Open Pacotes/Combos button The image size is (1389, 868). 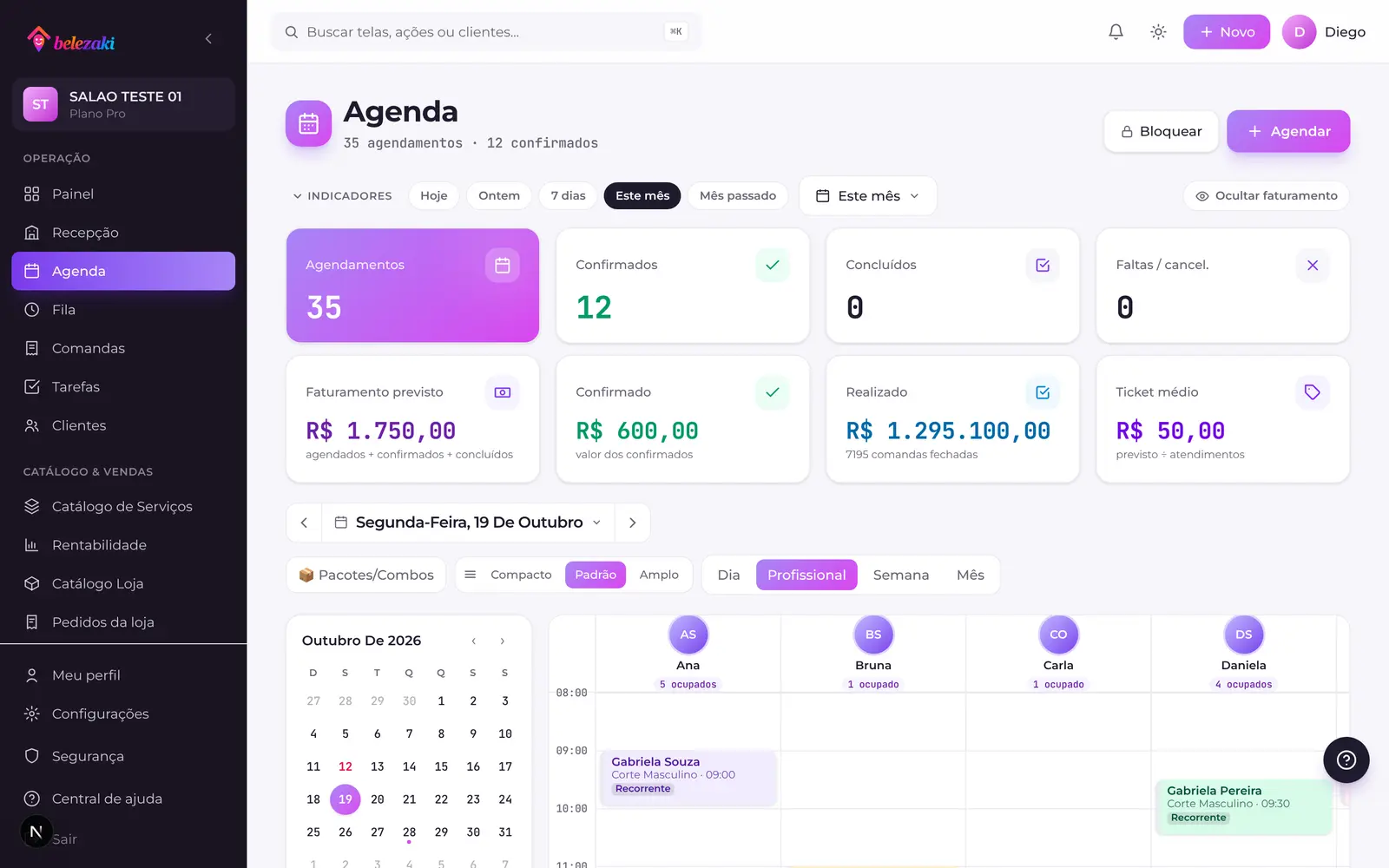pos(365,575)
